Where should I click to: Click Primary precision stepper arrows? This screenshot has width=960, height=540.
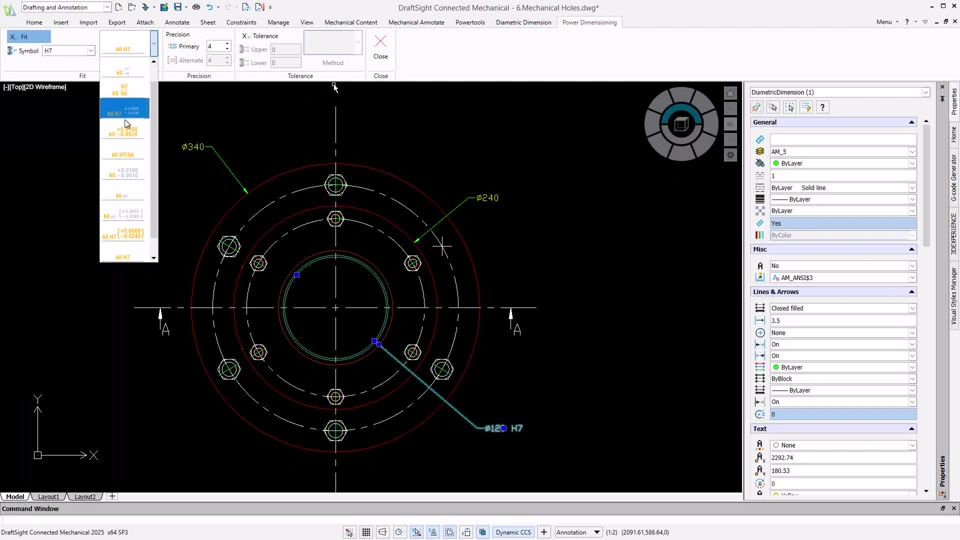pos(227,47)
